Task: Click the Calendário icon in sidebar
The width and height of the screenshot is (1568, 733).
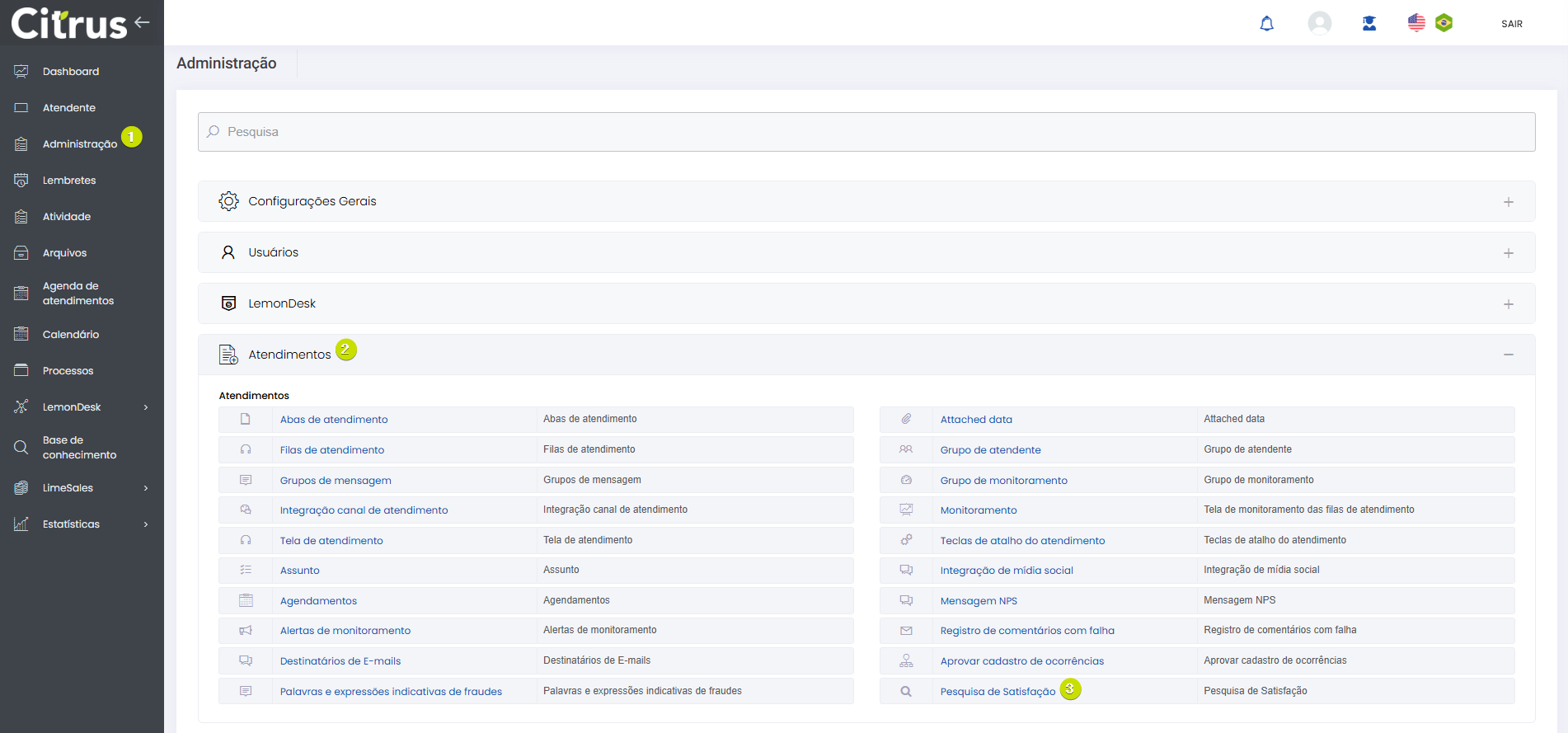Action: click(x=21, y=334)
